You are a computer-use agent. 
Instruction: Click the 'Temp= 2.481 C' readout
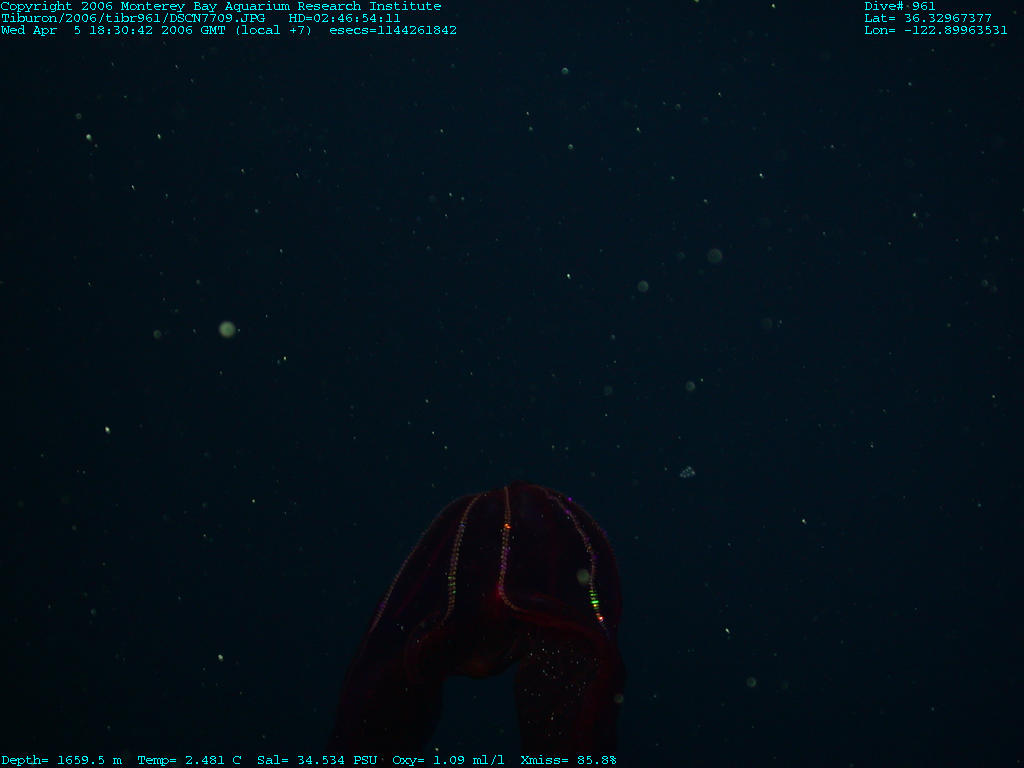(189, 760)
